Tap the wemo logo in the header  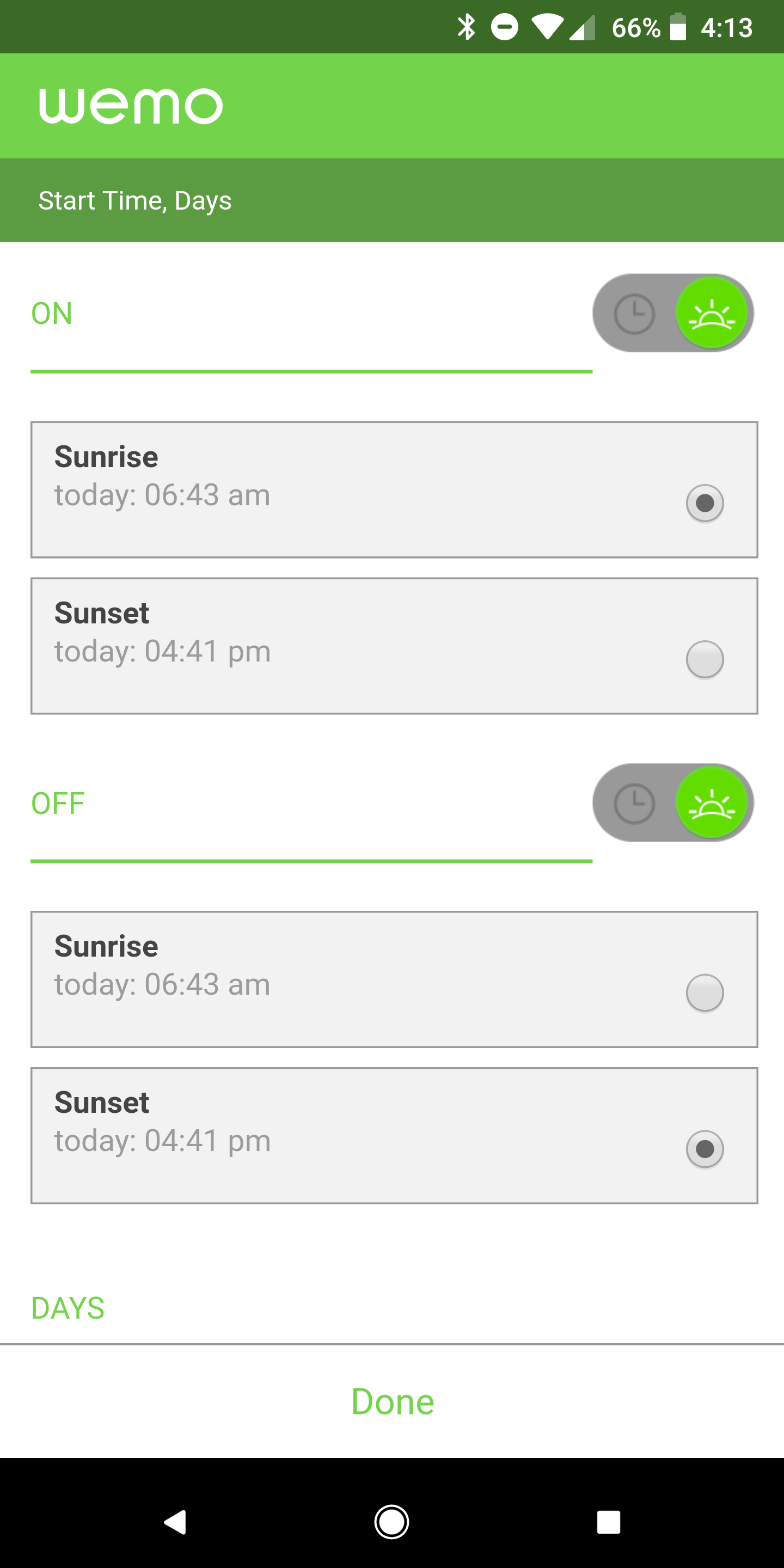click(x=131, y=106)
